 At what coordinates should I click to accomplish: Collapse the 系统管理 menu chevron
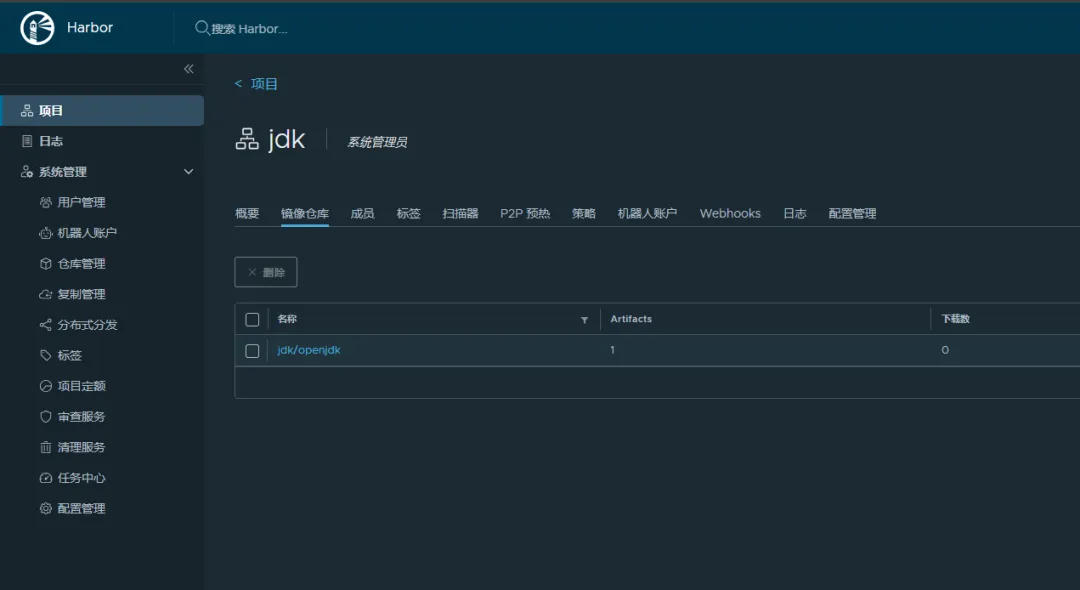[188, 171]
